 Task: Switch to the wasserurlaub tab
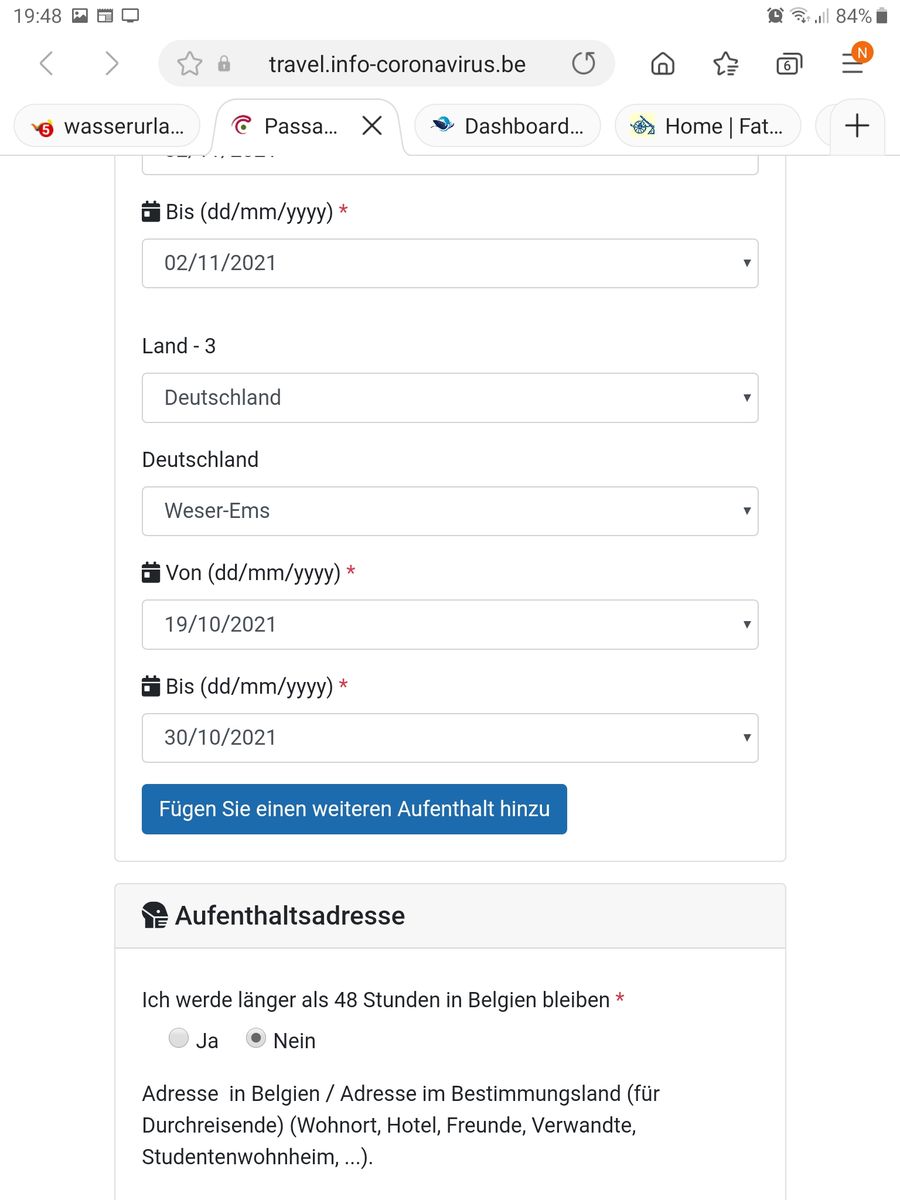[108, 126]
